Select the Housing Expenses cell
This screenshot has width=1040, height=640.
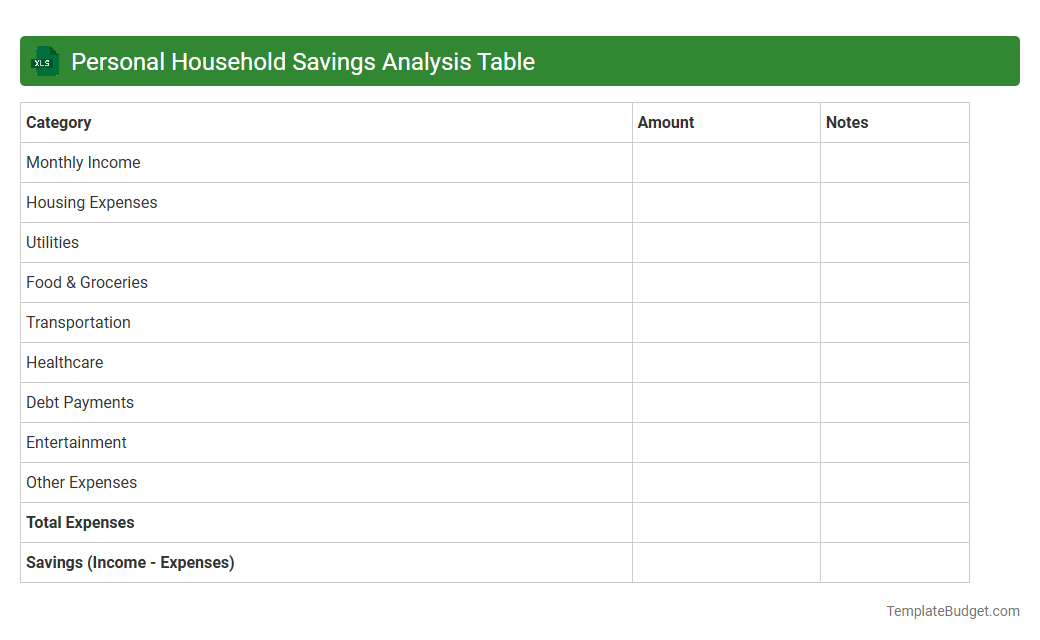click(x=91, y=202)
